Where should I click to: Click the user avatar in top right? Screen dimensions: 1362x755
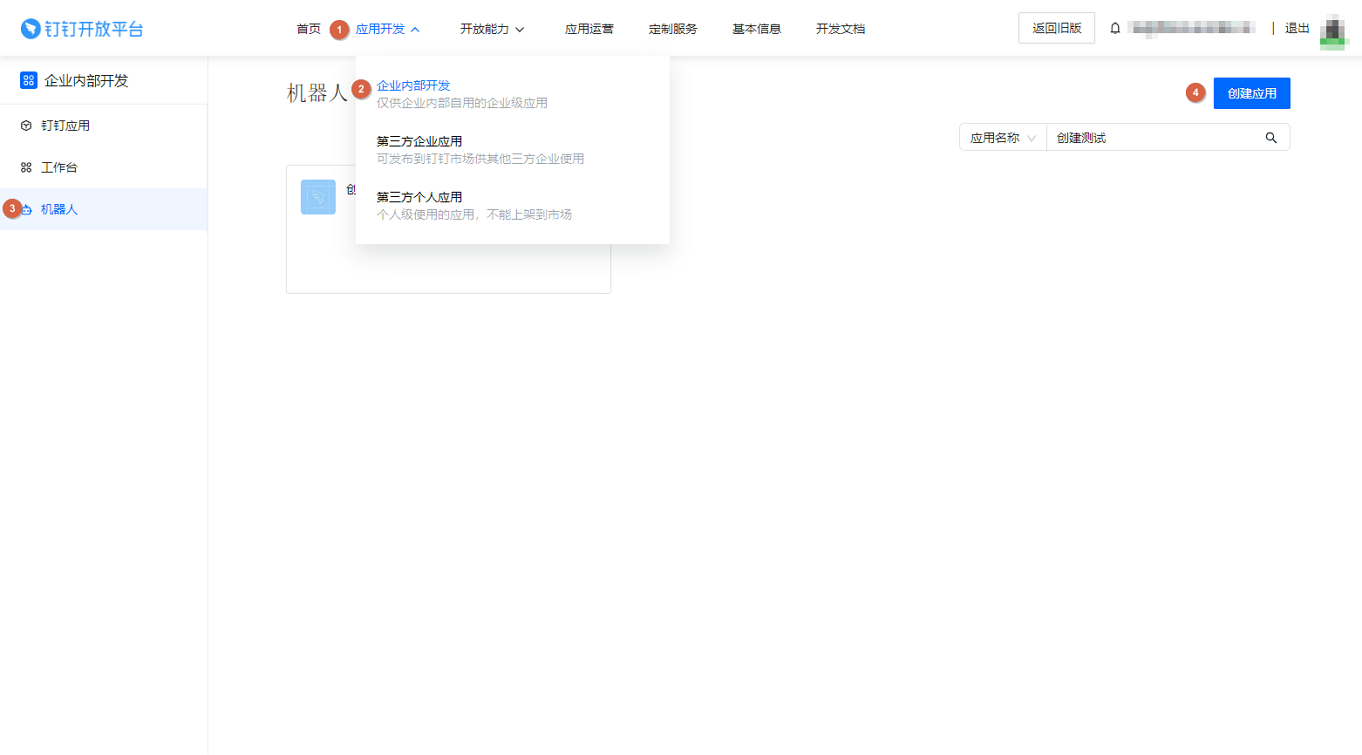pyautogui.click(x=1331, y=30)
